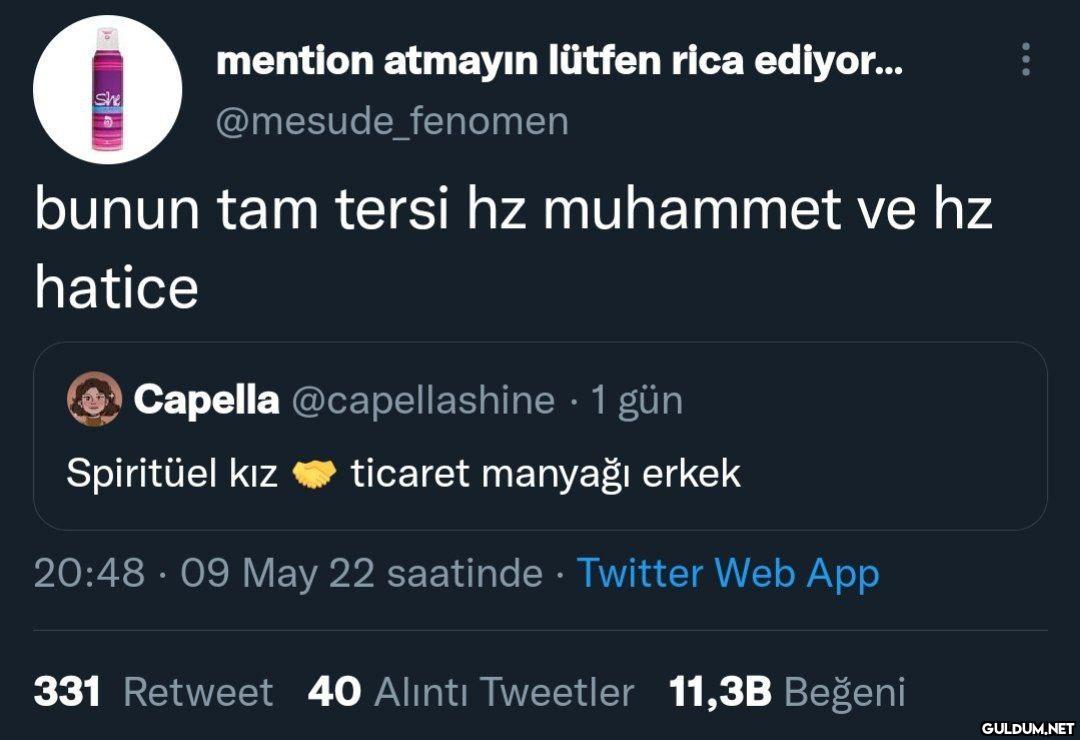Click the 'ticaret manyağı erkek' quoted text
The image size is (1080, 740).
[545, 474]
